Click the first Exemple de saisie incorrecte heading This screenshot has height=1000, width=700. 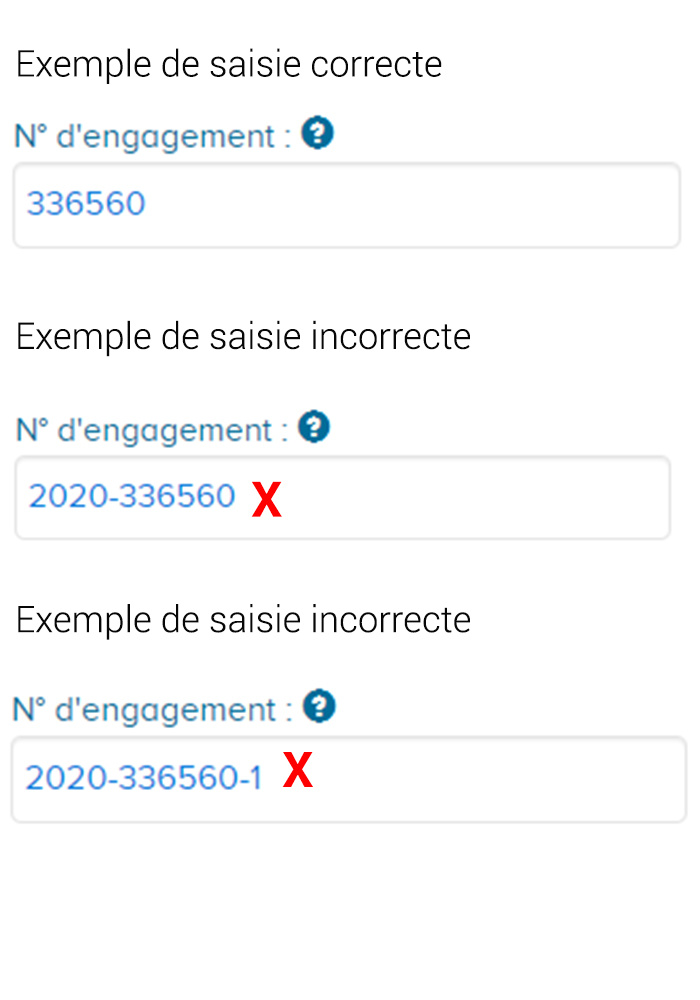243,337
